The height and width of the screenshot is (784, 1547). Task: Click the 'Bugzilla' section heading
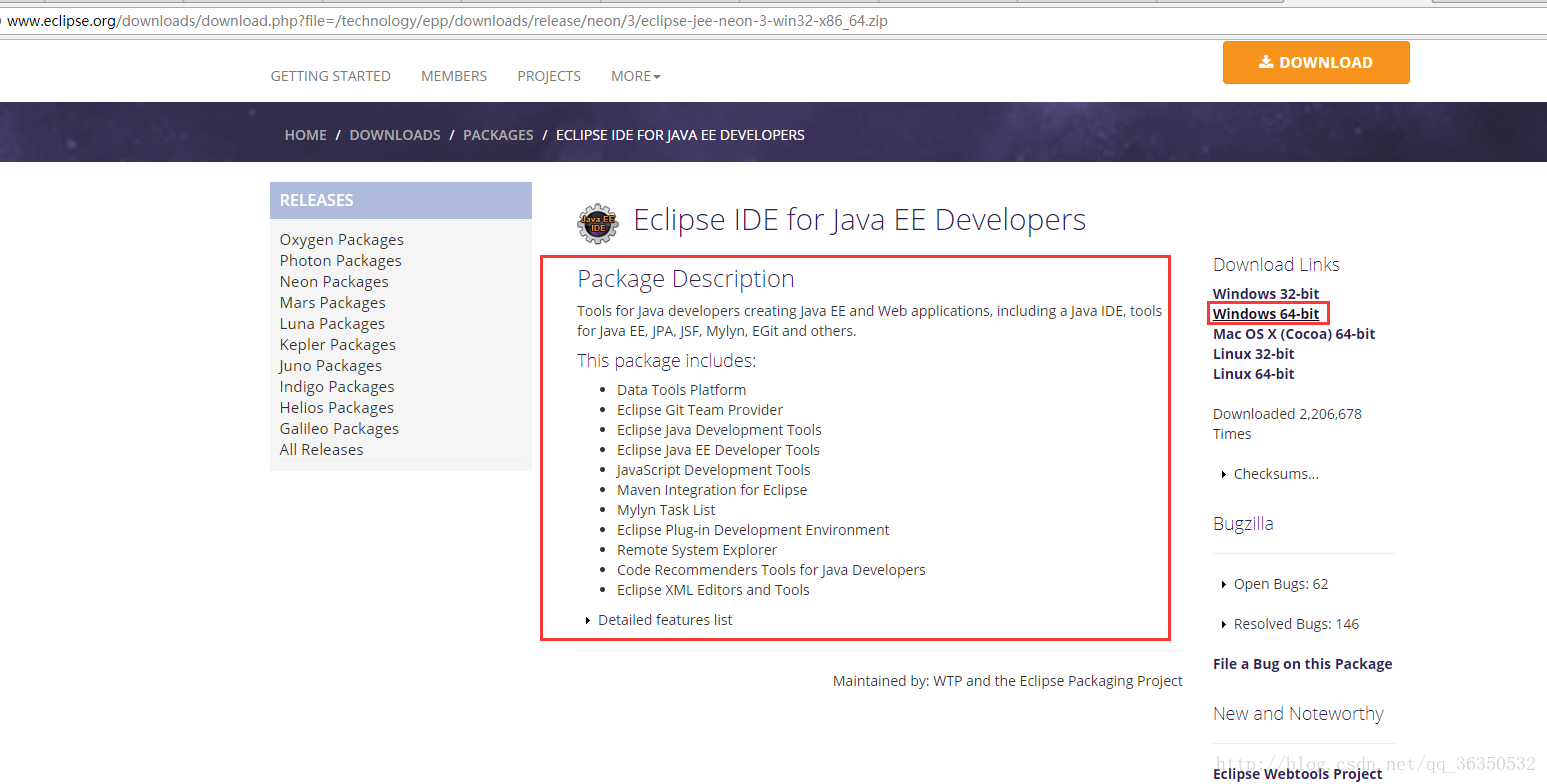pyautogui.click(x=1243, y=524)
